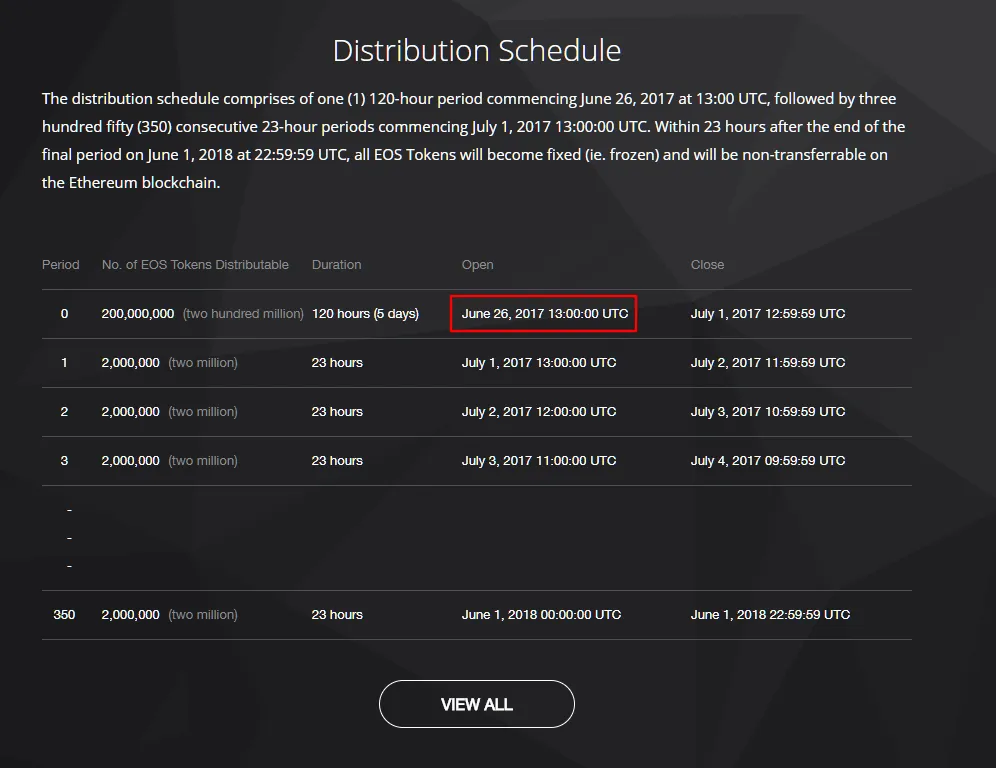Viewport: 996px width, 768px height.
Task: Select '120 hours (5 days)' duration cell
Action: [x=365, y=314]
